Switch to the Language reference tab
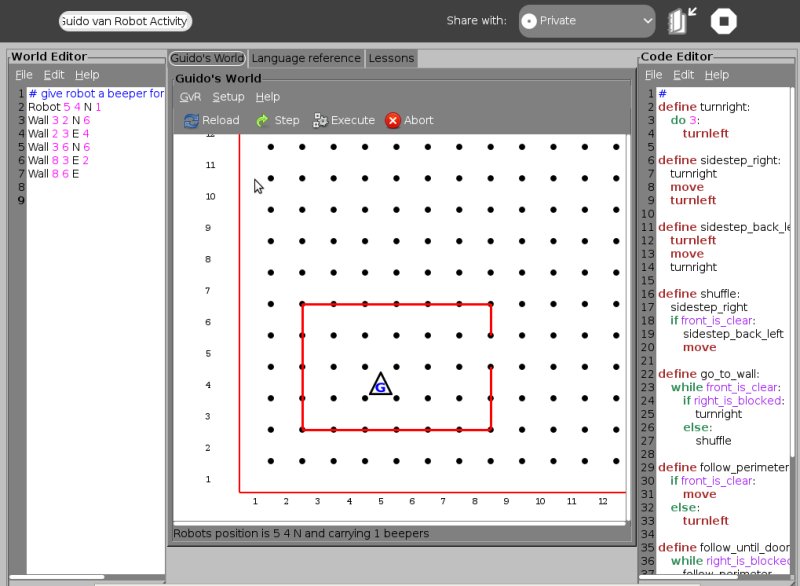 305,58
